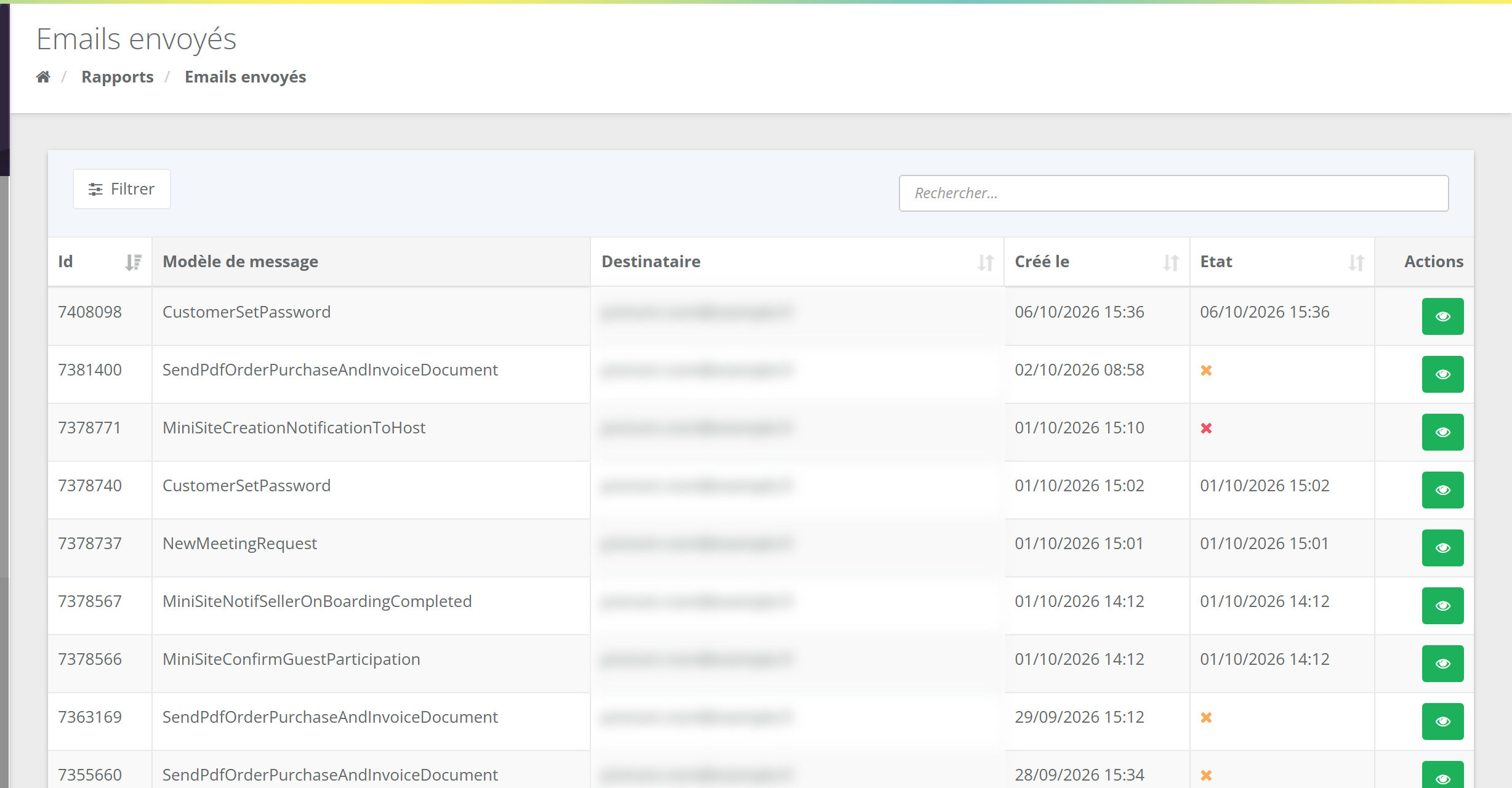Focus the Rechercher search field
1512x788 pixels.
(1173, 193)
